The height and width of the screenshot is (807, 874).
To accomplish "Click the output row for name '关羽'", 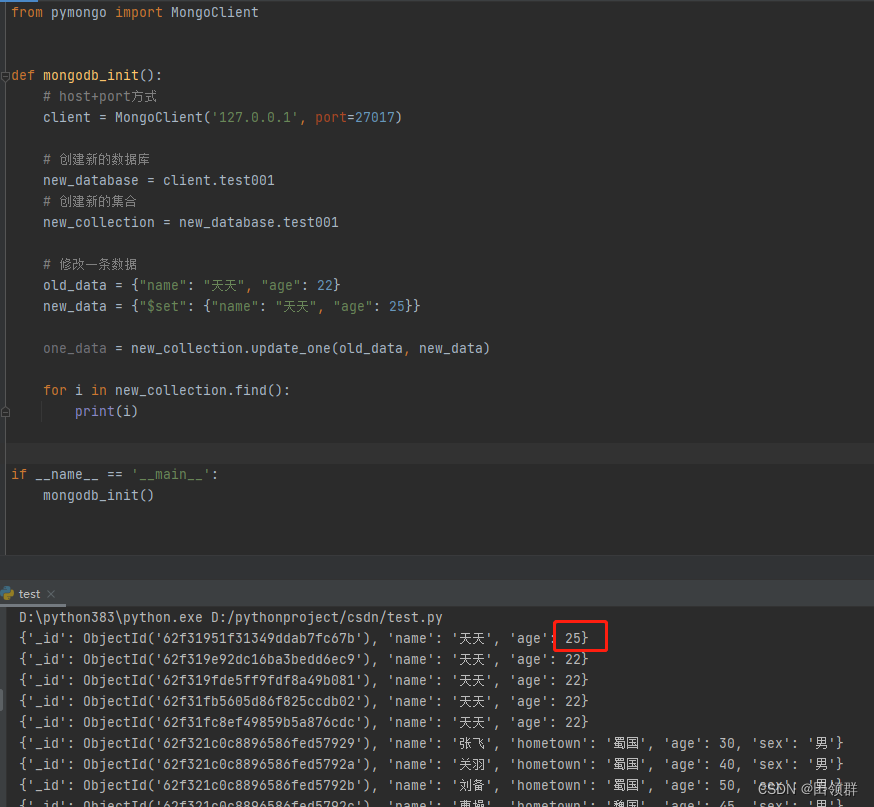I will [x=431, y=765].
